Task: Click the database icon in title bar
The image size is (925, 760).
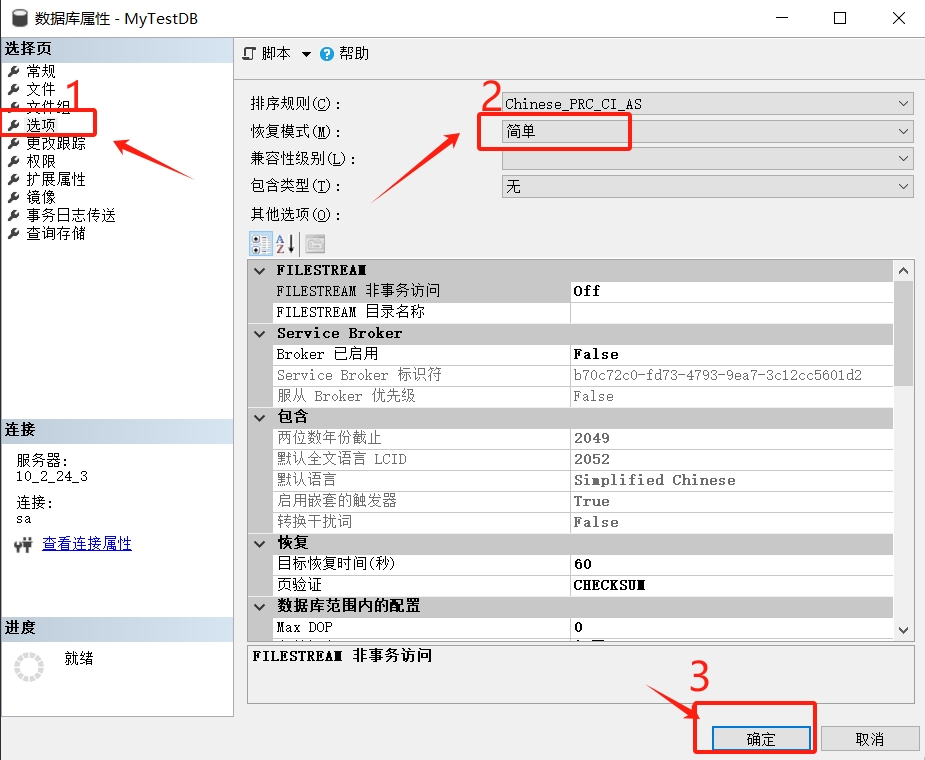Action: click(x=18, y=18)
